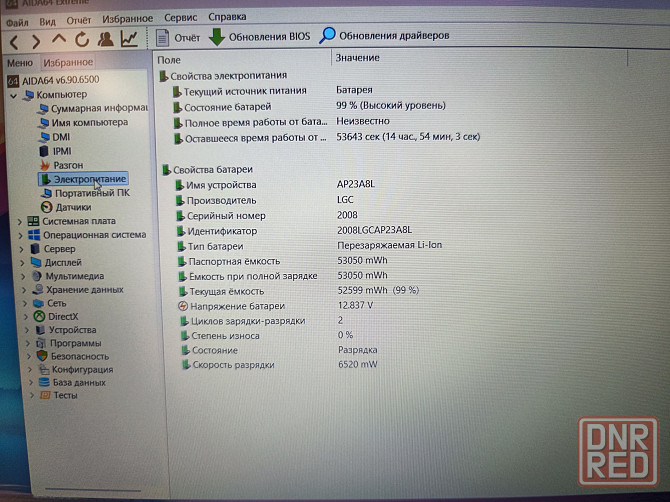Click the Back navigation arrow

coord(14,42)
